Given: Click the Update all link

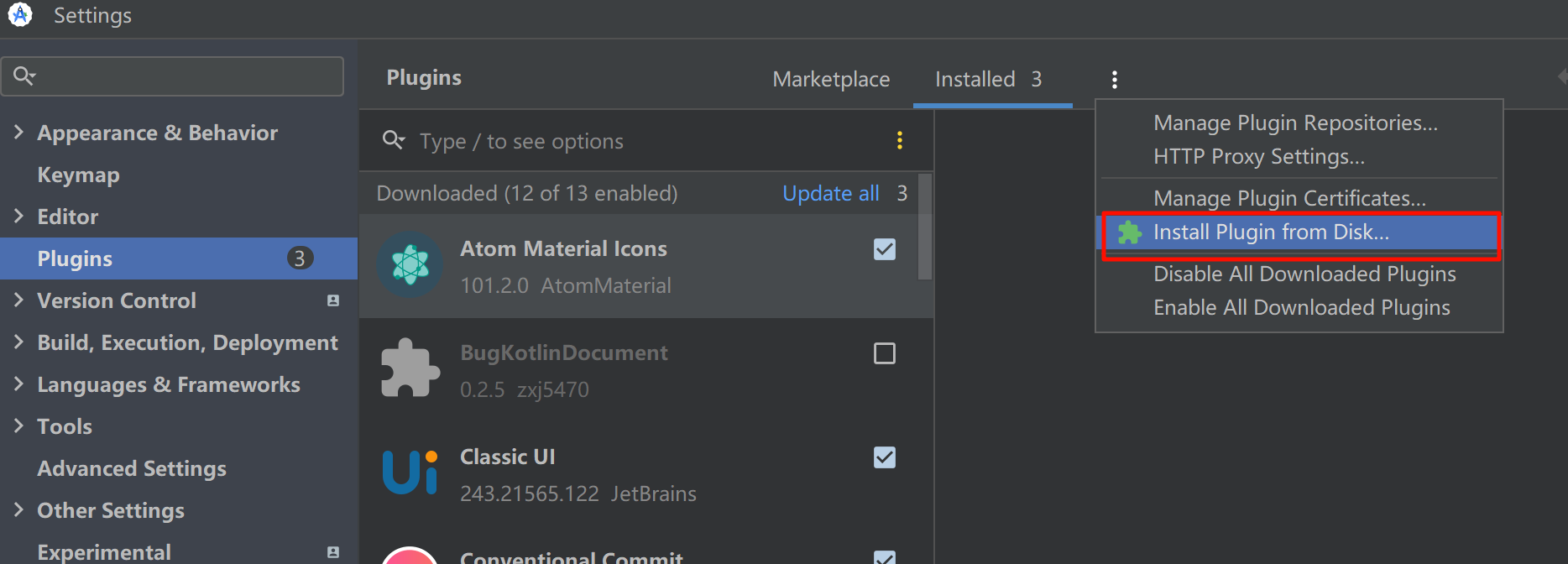Looking at the screenshot, I should pyautogui.click(x=830, y=194).
